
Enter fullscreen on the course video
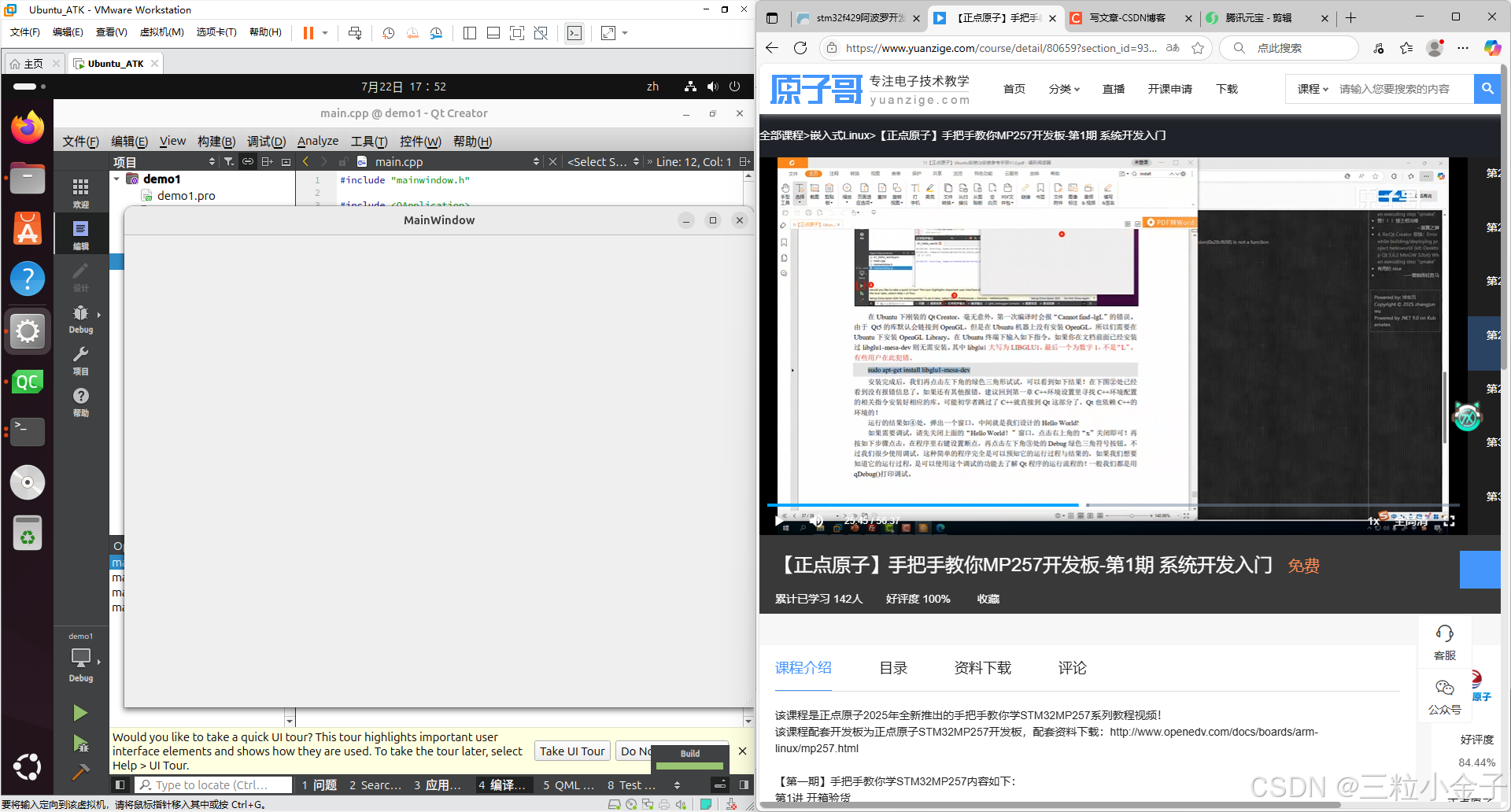1449,521
